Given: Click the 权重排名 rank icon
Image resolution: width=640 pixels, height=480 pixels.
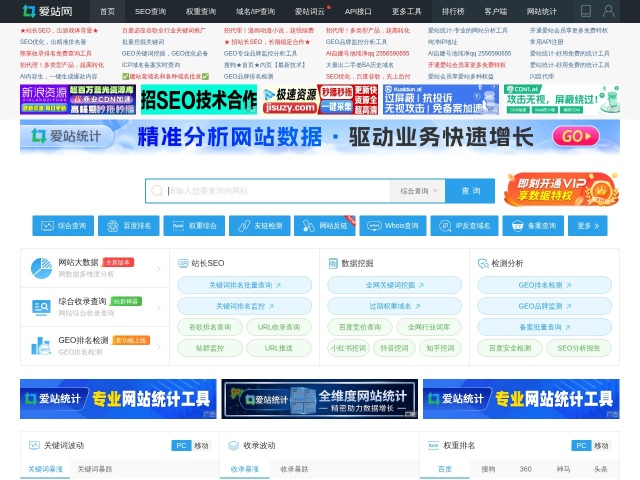Looking at the screenshot, I should click(433, 445).
